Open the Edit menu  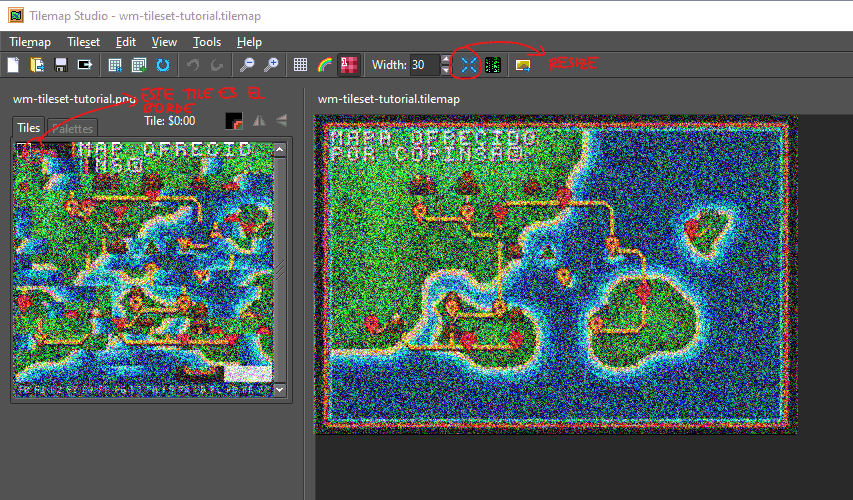(126, 42)
